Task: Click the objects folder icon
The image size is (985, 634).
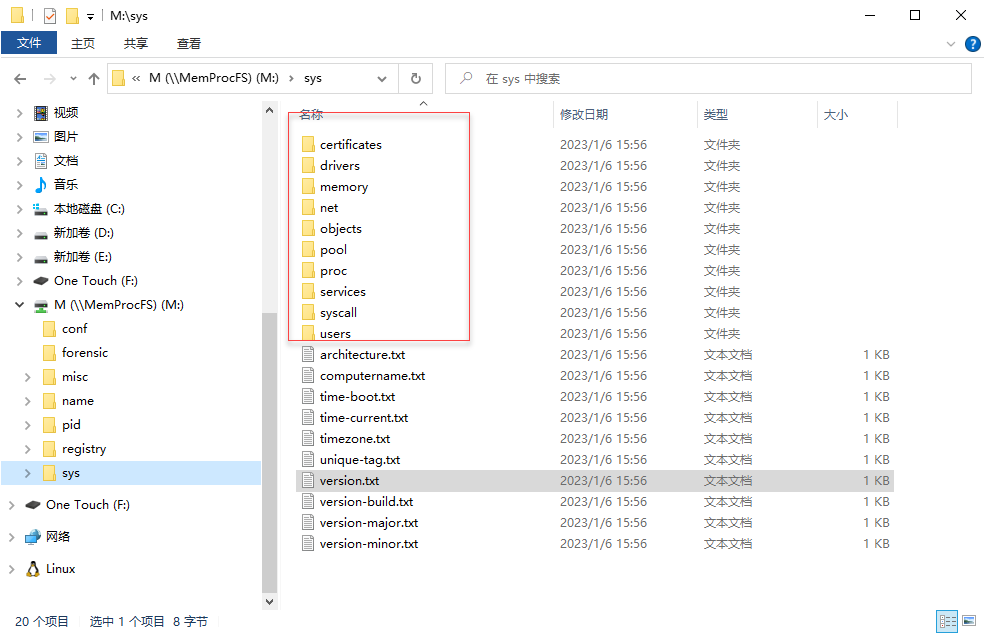Action: (308, 229)
